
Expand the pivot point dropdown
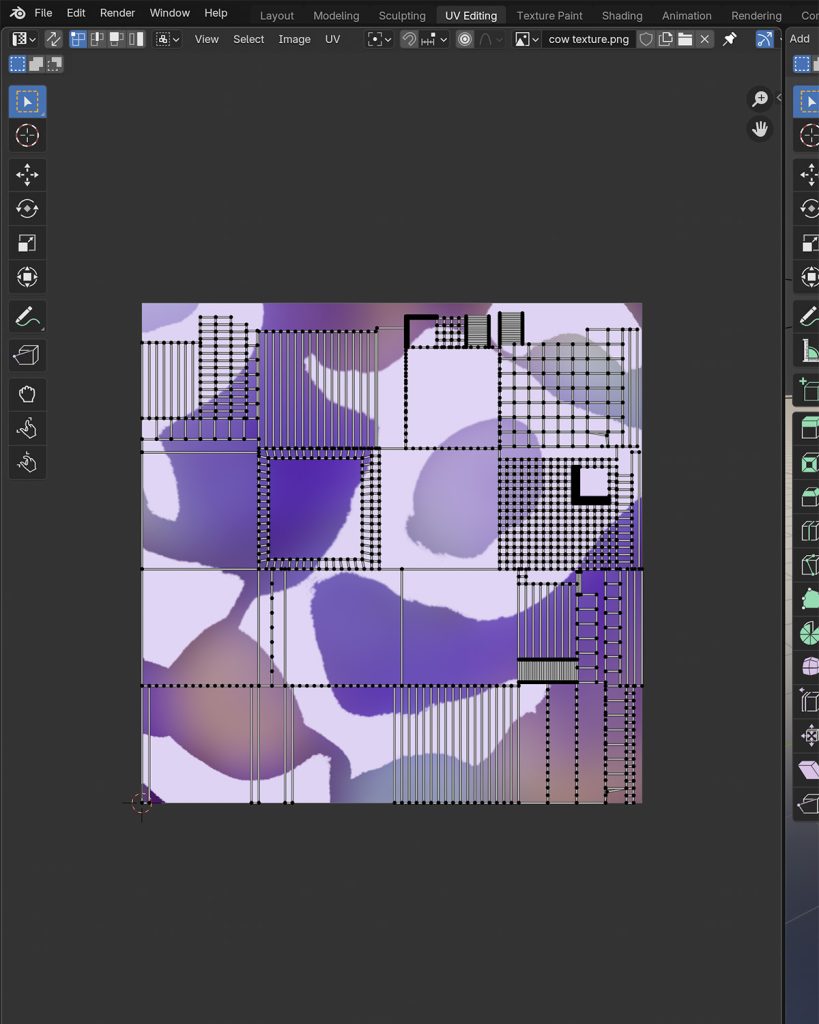(x=378, y=39)
